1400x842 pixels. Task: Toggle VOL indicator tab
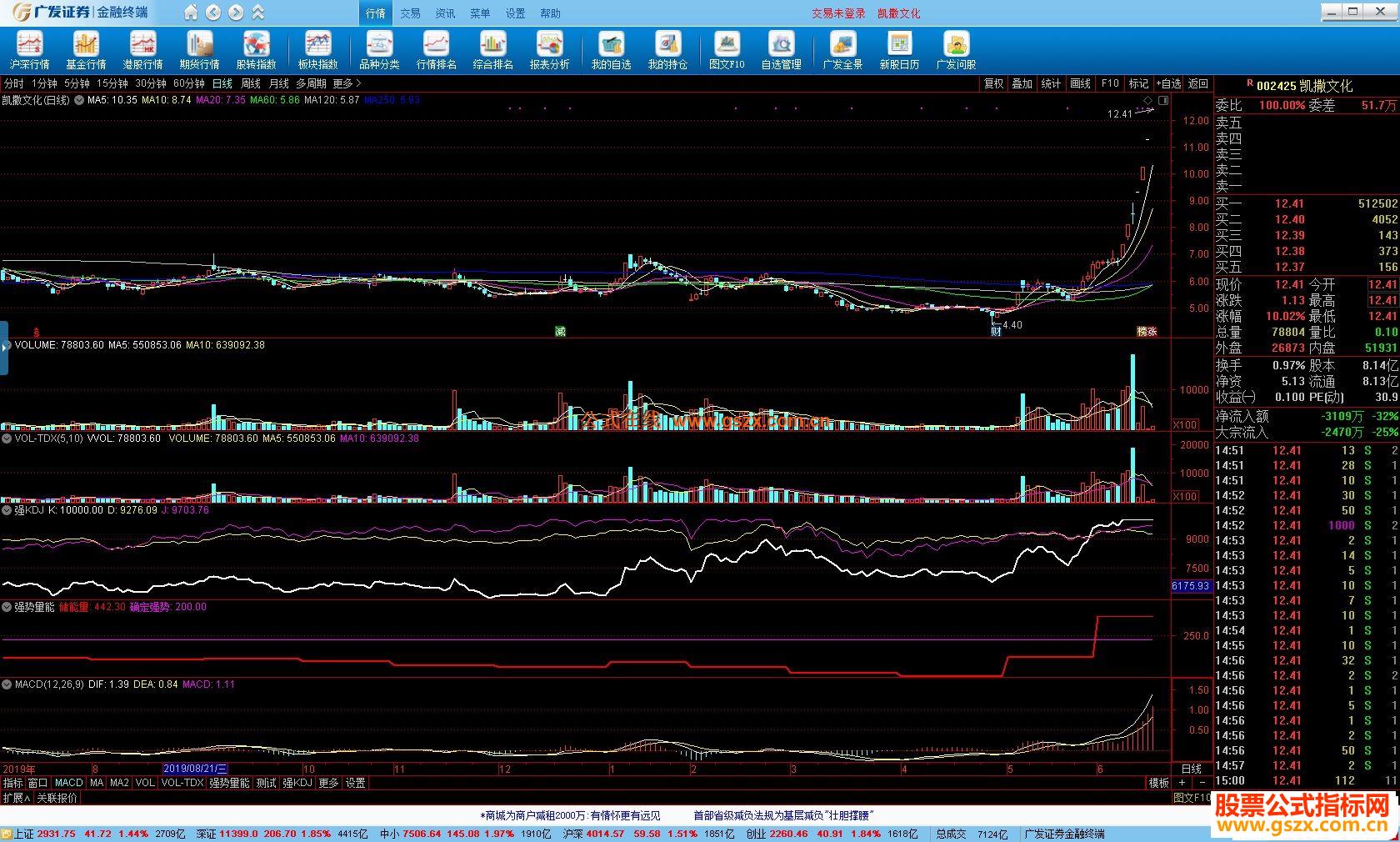[x=145, y=783]
